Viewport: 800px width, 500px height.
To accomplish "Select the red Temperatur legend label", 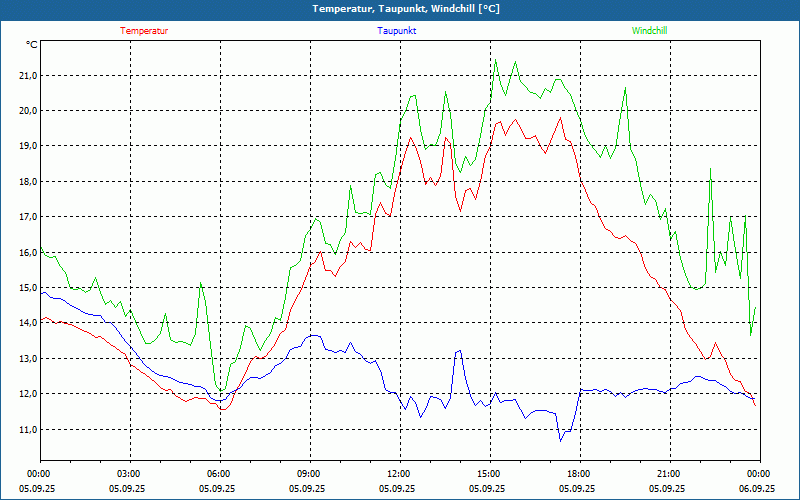I will [144, 31].
